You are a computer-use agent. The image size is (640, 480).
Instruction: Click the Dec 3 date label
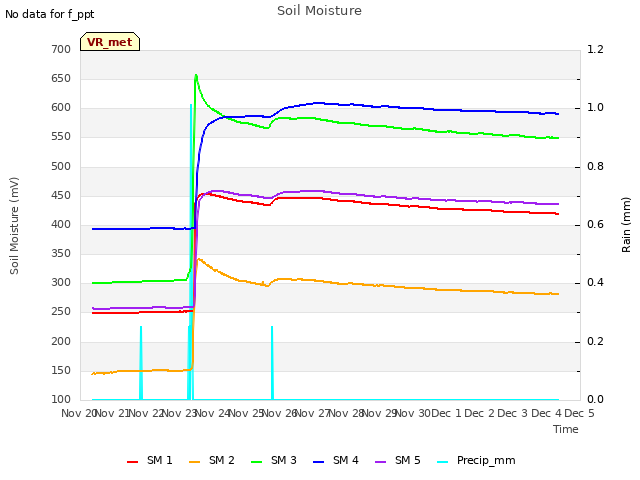tap(513, 414)
